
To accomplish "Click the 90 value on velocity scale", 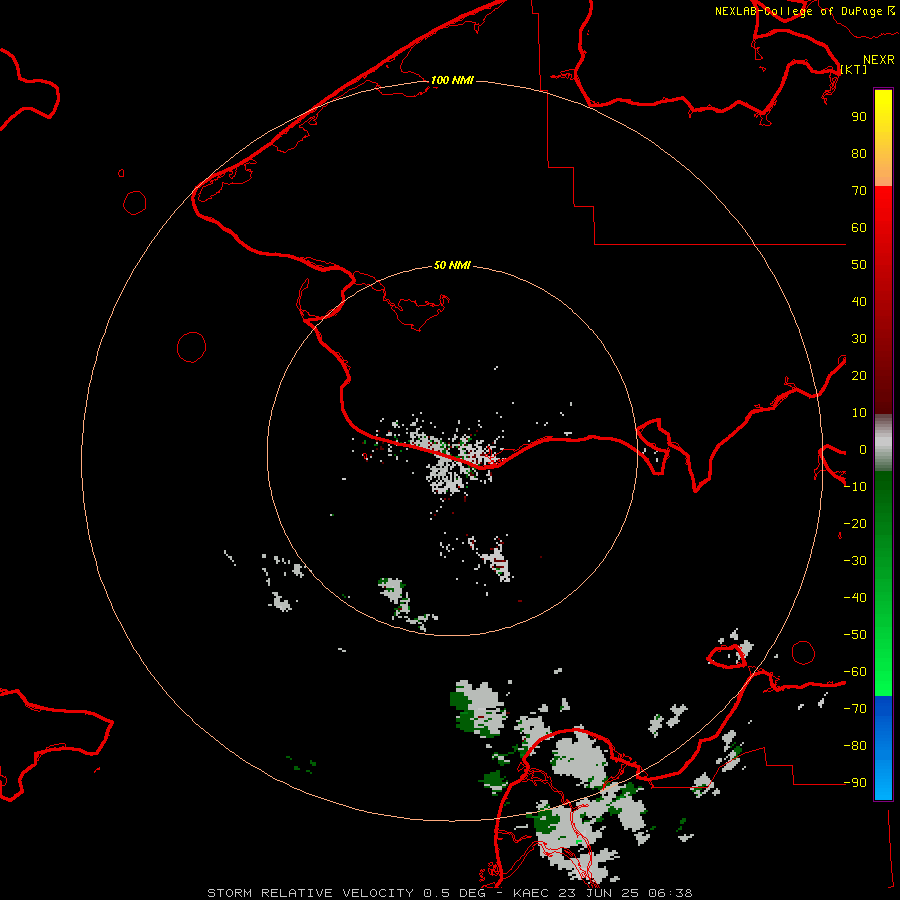I will tap(859, 117).
